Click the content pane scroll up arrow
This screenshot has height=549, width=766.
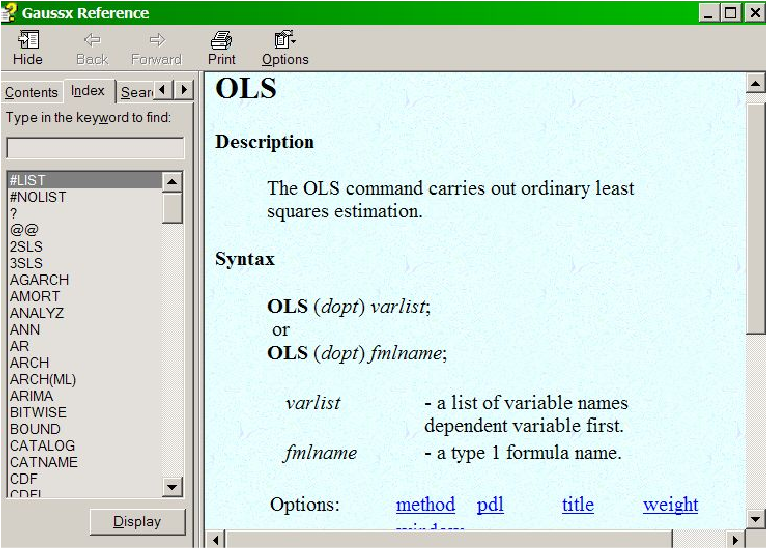[755, 84]
